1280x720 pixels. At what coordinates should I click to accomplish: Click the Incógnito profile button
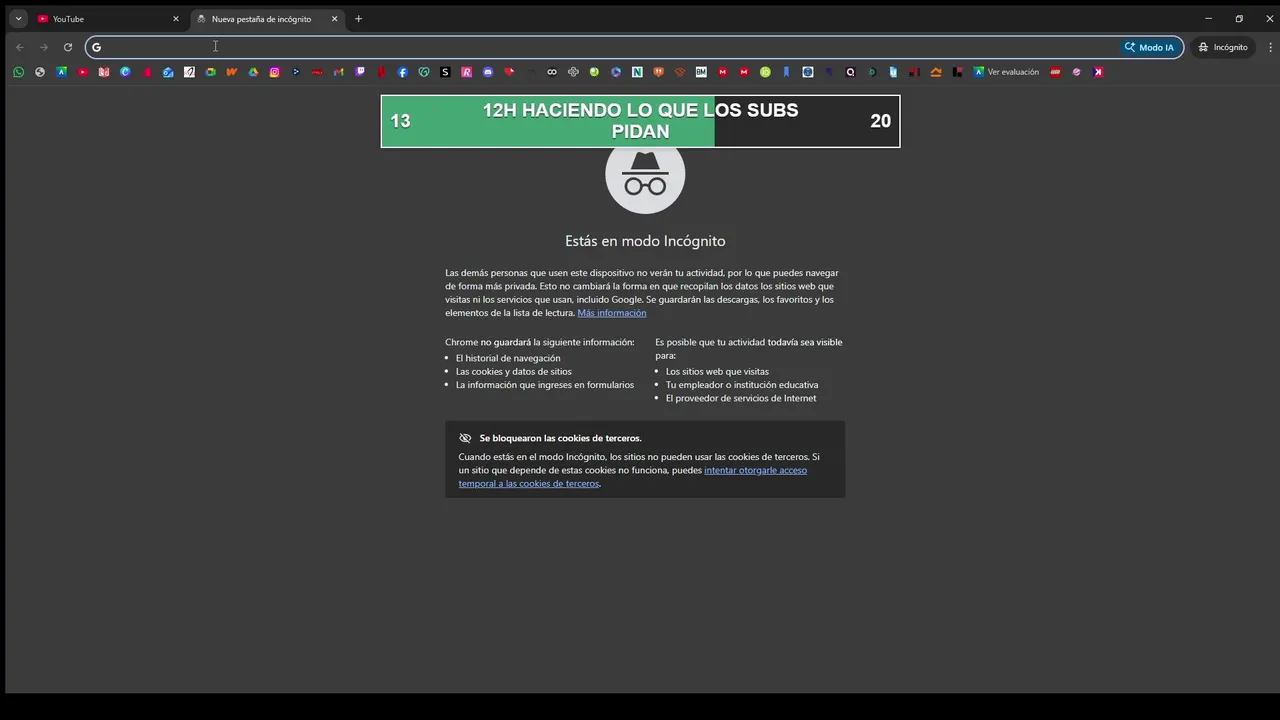pyautogui.click(x=1222, y=47)
